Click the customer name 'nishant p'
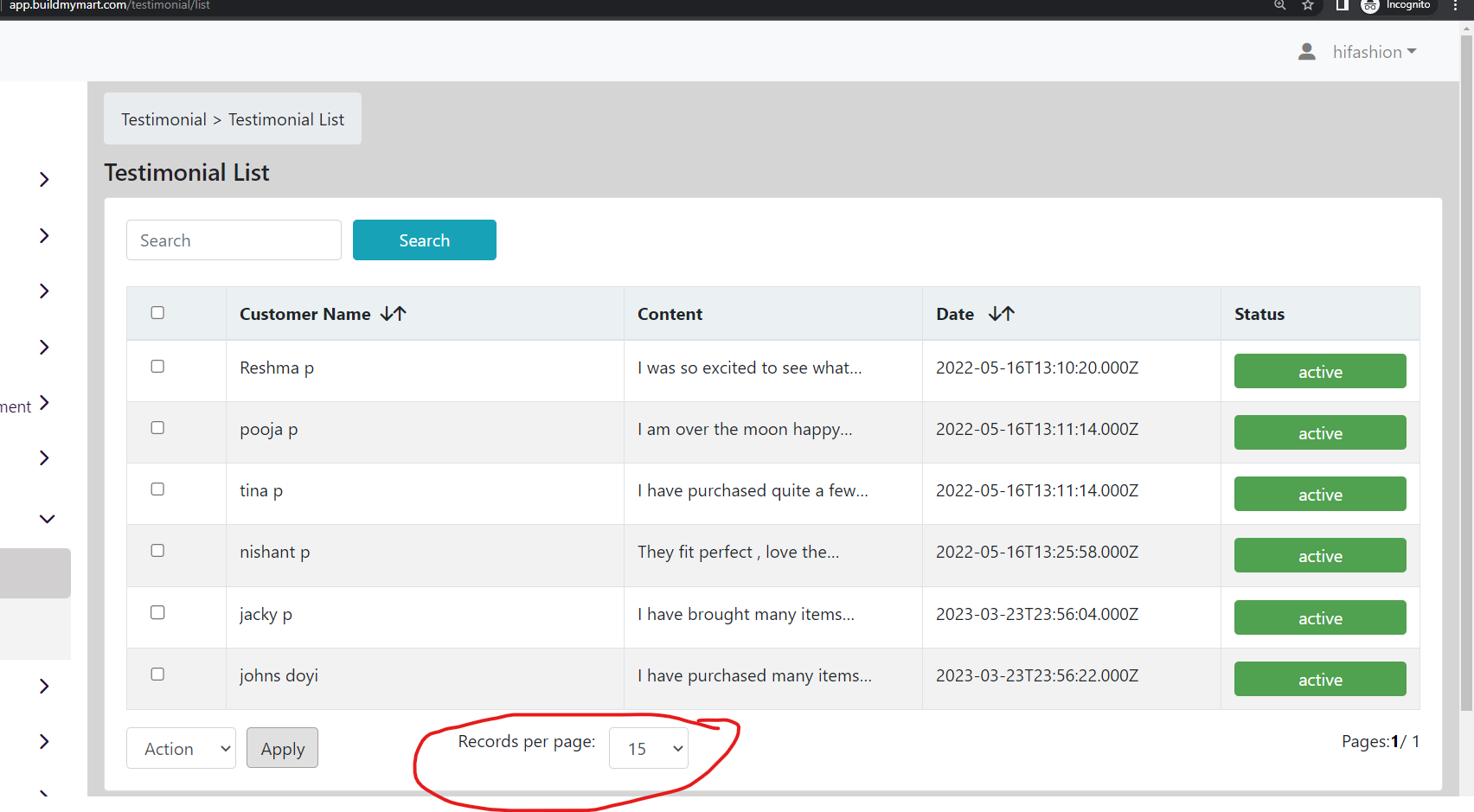Screen dimensions: 1474x812 click(x=274, y=552)
